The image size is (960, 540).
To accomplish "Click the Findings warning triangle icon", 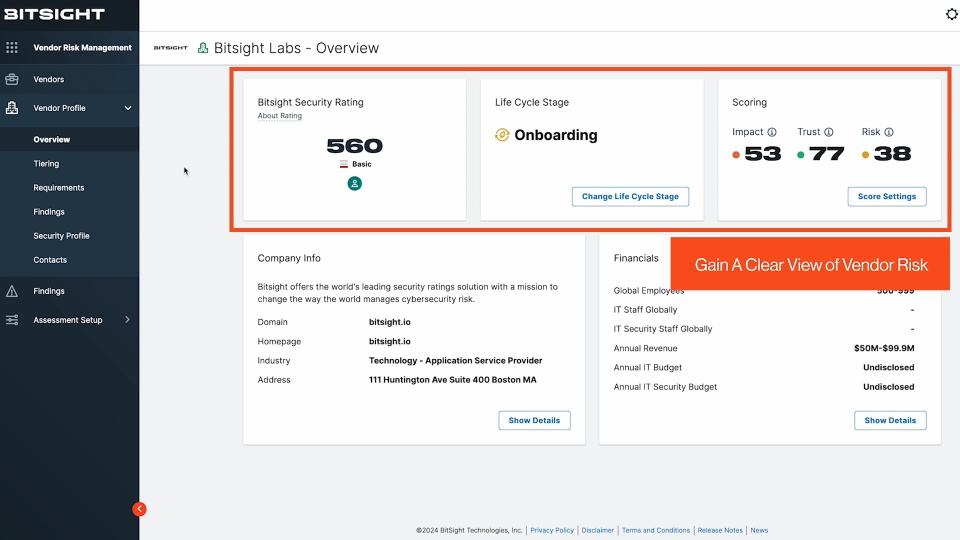I will [12, 291].
